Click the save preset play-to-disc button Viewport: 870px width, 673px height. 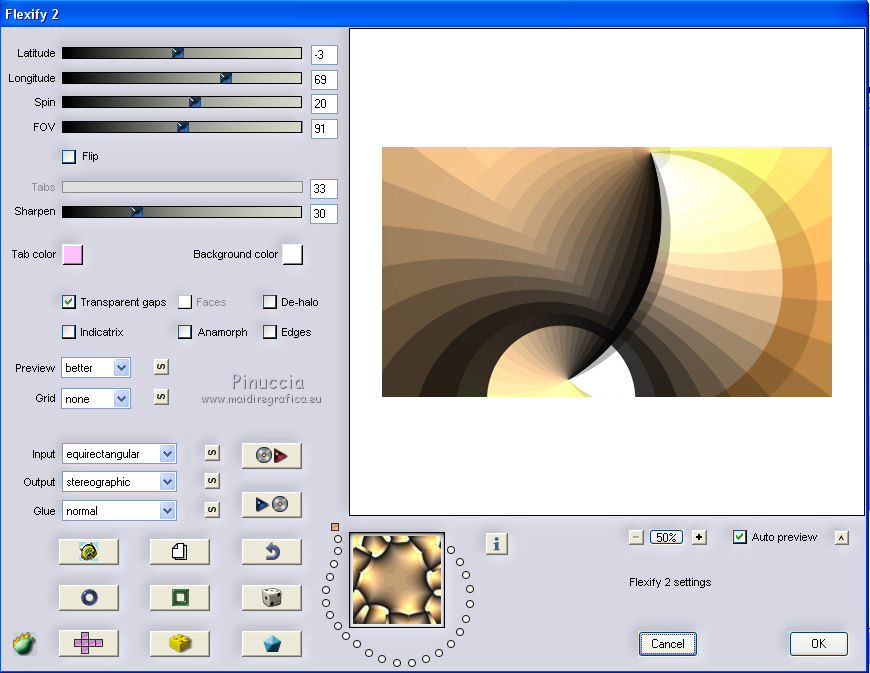271,504
